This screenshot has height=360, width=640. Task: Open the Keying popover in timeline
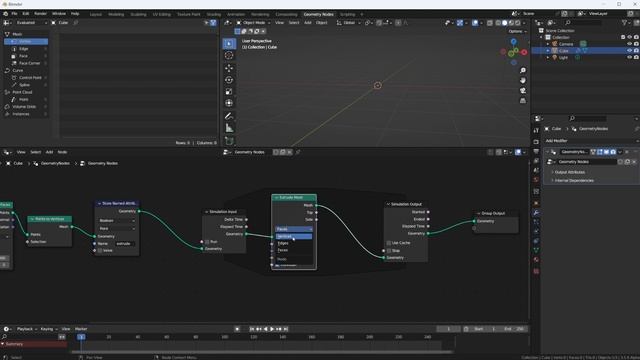click(49, 329)
